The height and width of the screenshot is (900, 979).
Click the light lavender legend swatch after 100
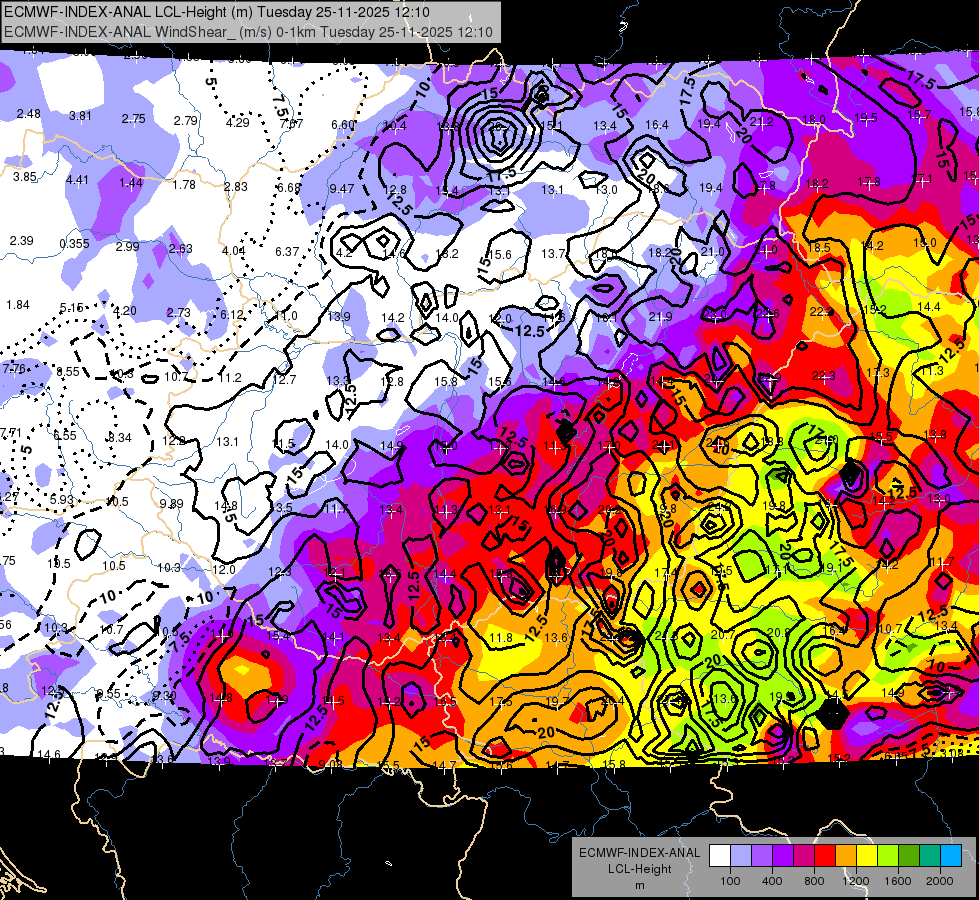[741, 856]
